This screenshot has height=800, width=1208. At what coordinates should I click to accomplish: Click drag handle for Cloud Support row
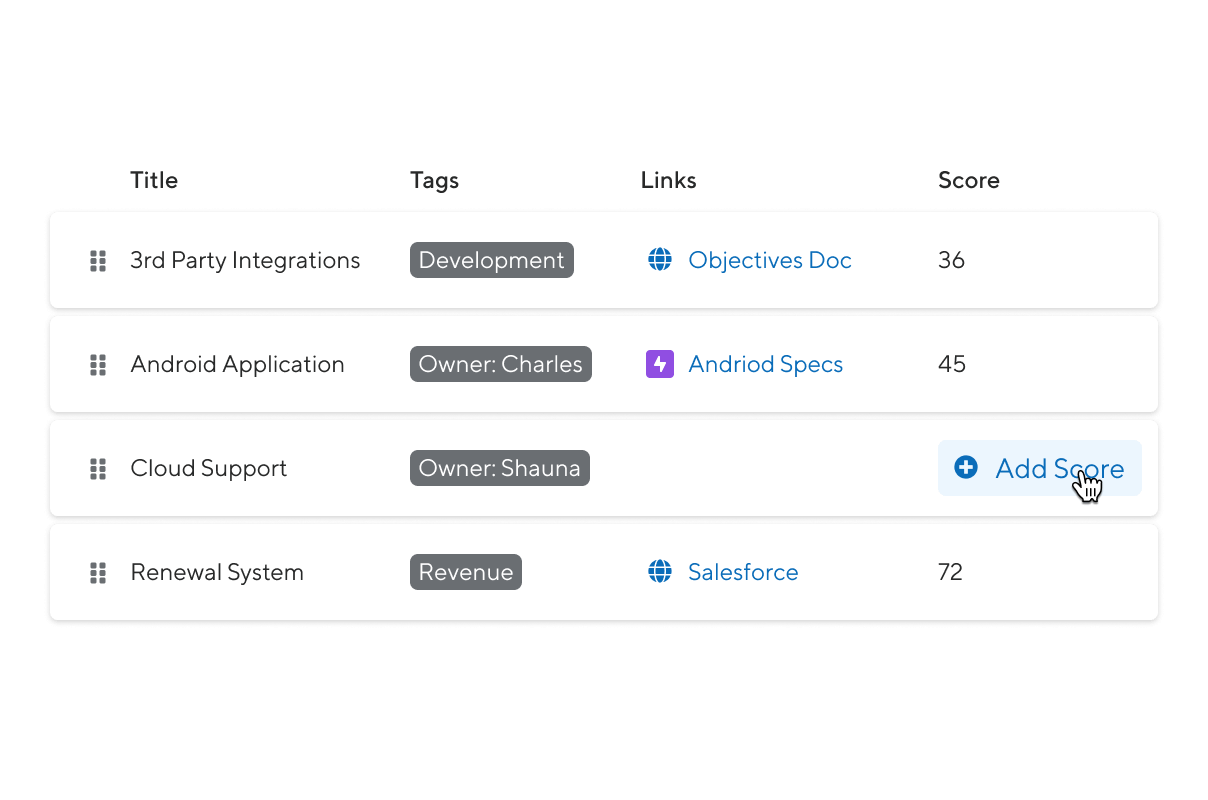tap(98, 469)
